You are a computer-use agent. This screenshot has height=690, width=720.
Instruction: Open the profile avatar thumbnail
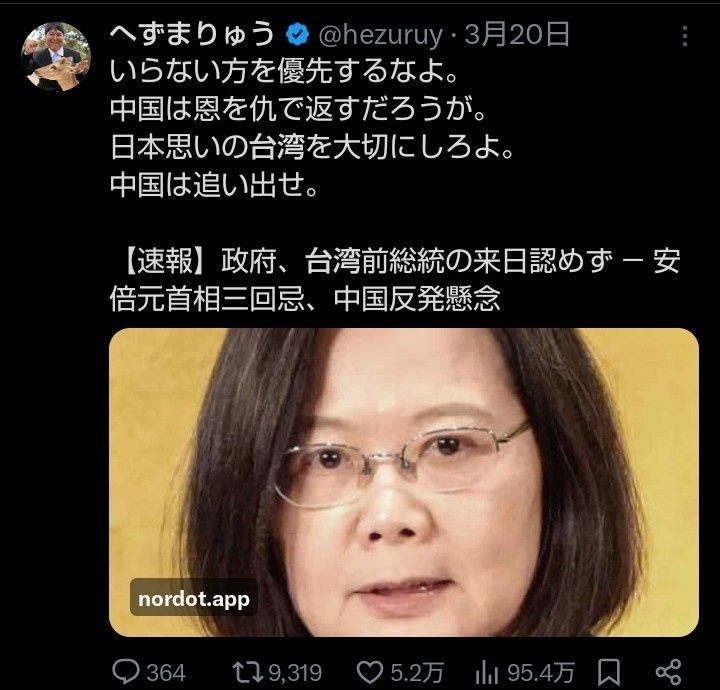tap(56, 57)
